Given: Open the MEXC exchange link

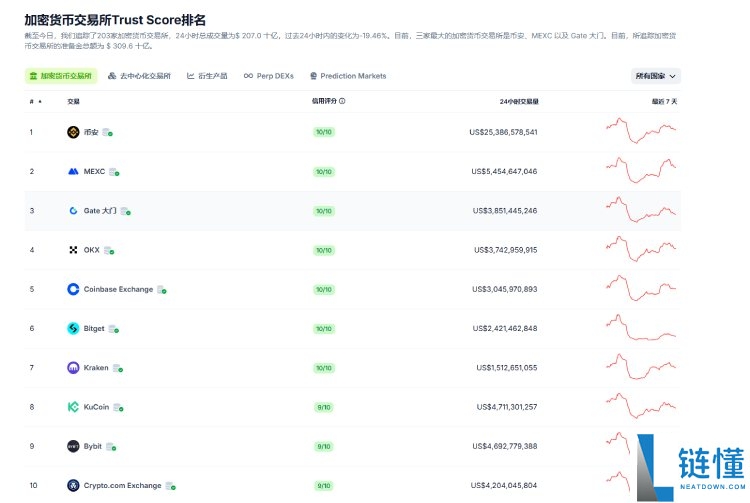Looking at the screenshot, I should point(94,171).
